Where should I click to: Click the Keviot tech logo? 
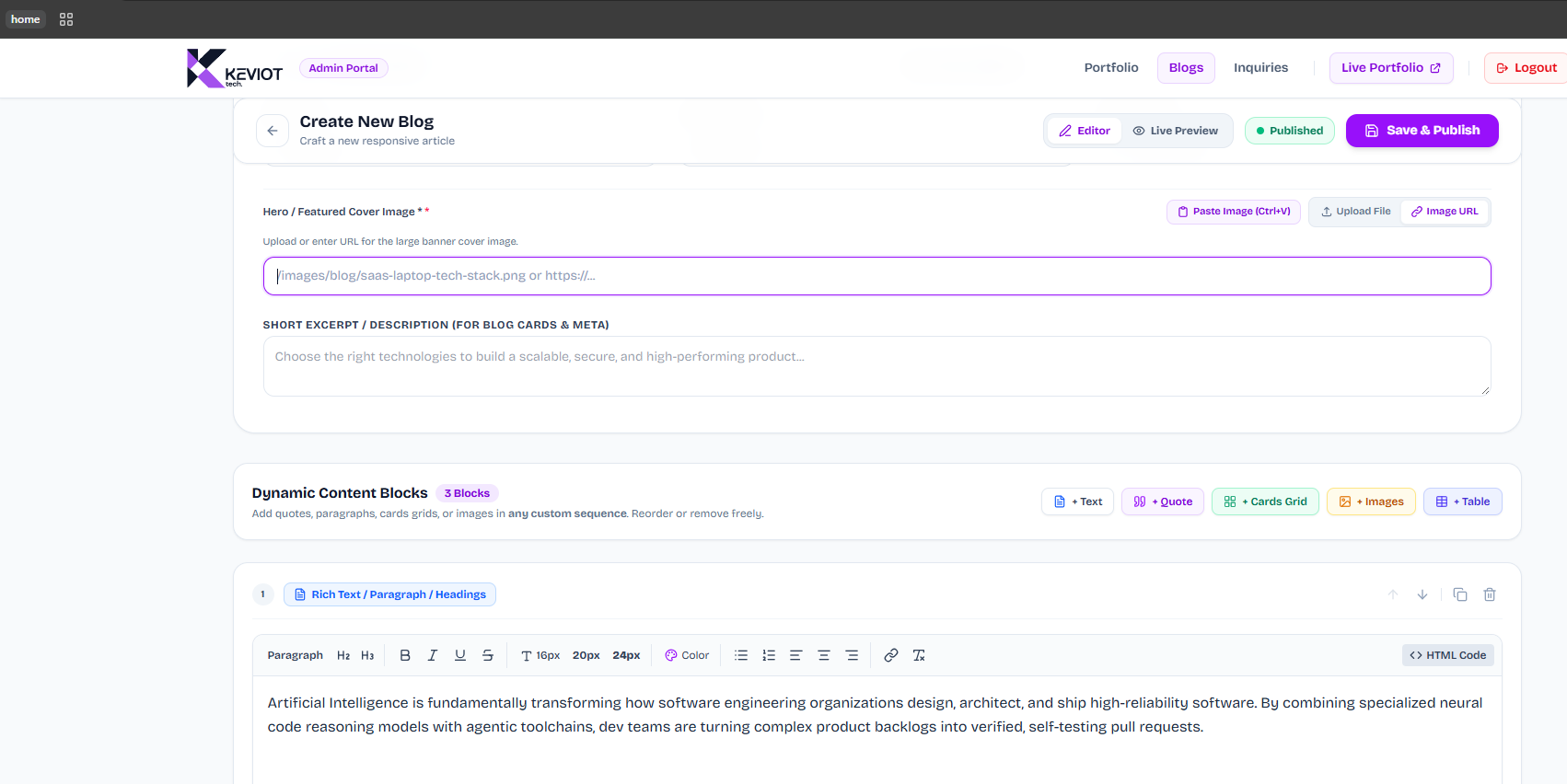pyautogui.click(x=235, y=68)
